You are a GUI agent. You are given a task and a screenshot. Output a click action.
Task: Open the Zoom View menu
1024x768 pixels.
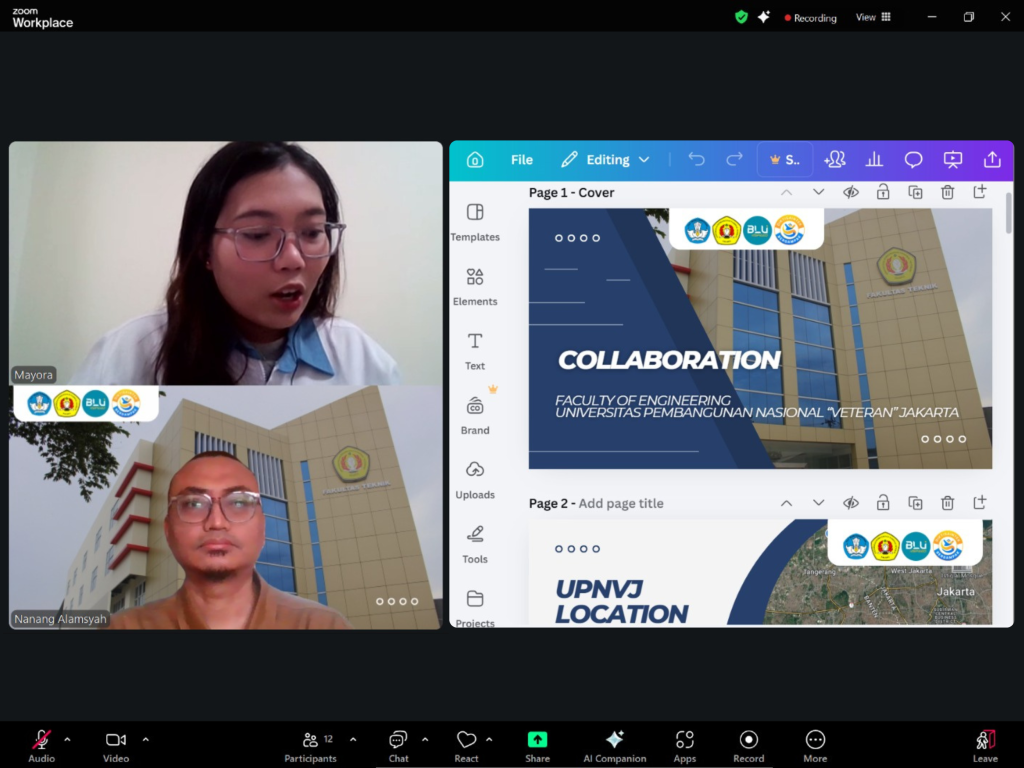click(x=873, y=17)
